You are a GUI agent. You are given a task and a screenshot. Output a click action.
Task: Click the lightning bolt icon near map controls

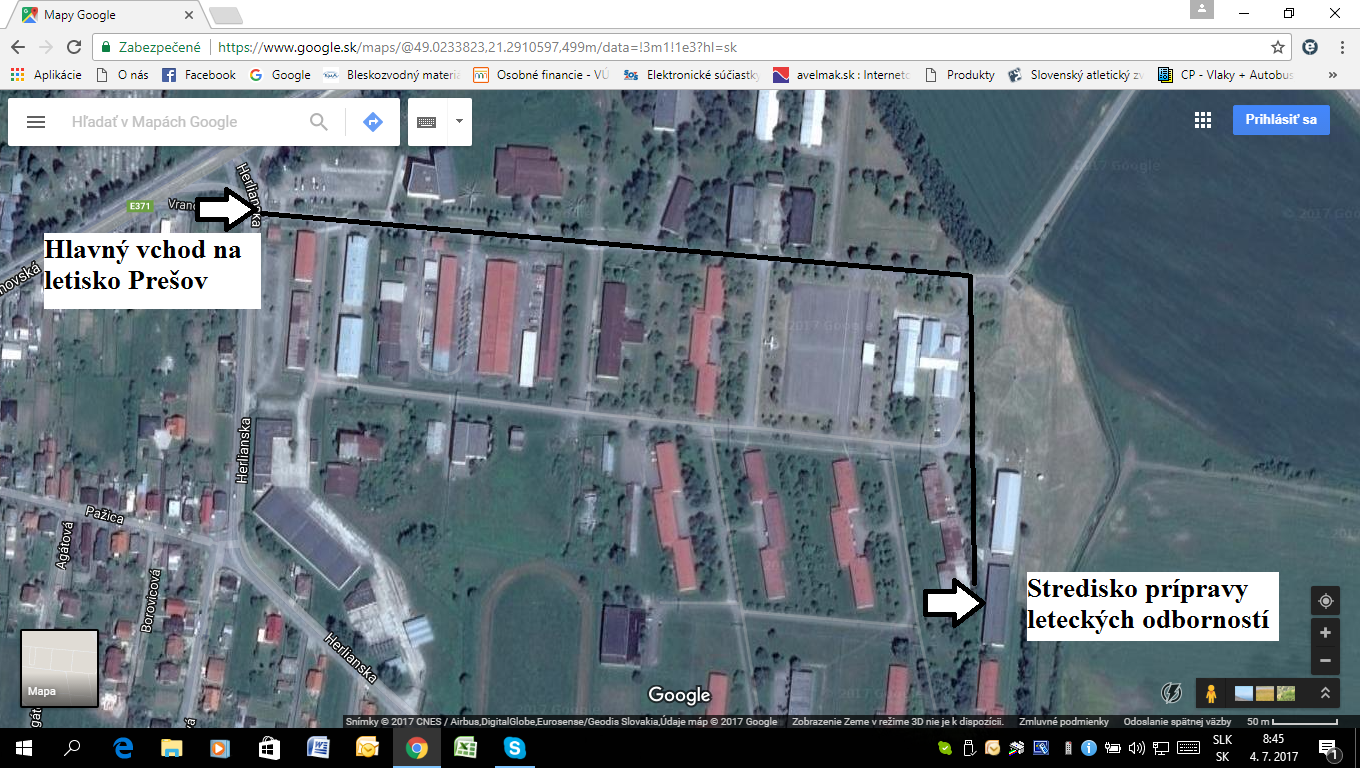(1169, 692)
